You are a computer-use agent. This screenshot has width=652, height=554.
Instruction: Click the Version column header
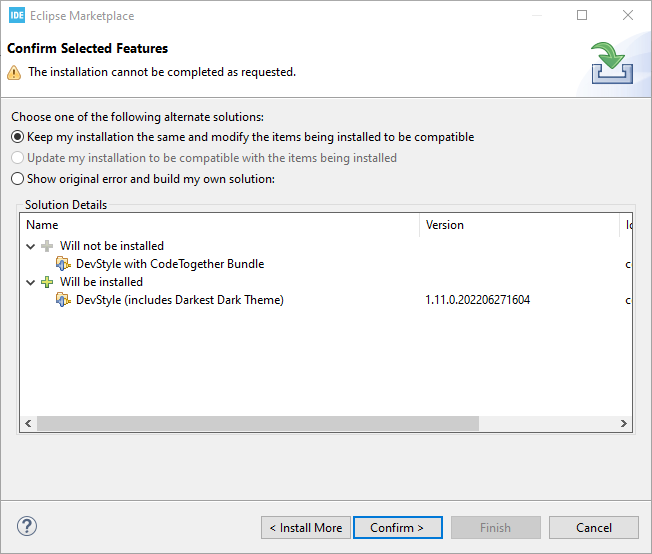click(x=520, y=225)
